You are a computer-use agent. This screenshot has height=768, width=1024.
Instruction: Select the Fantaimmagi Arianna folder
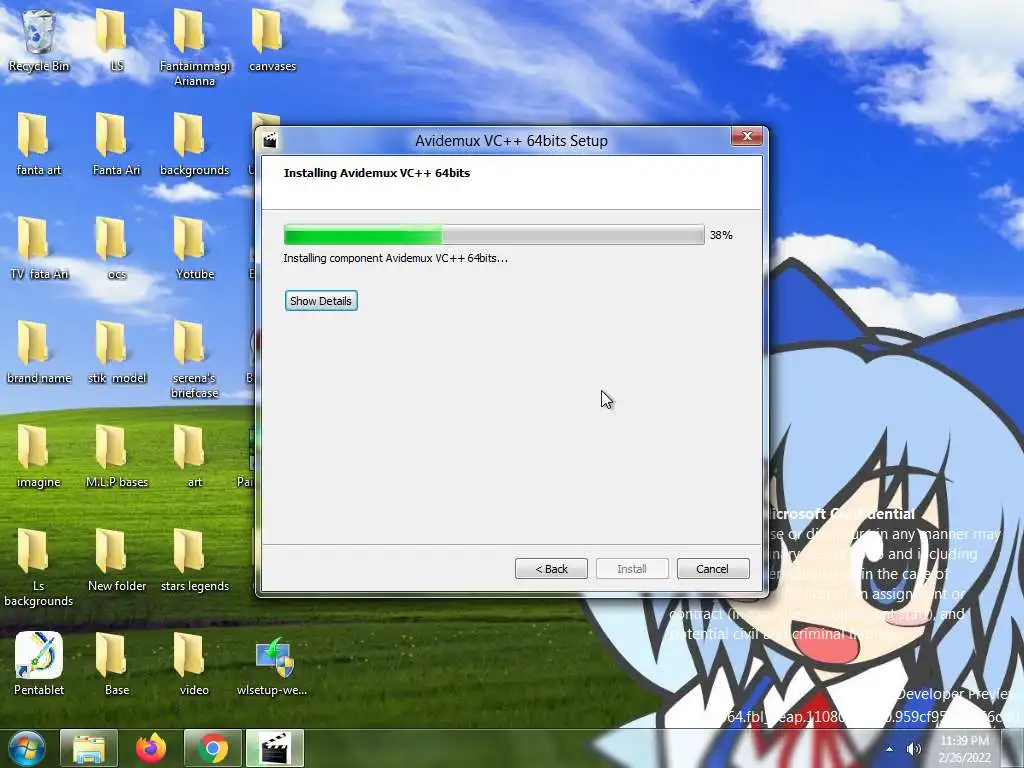195,47
